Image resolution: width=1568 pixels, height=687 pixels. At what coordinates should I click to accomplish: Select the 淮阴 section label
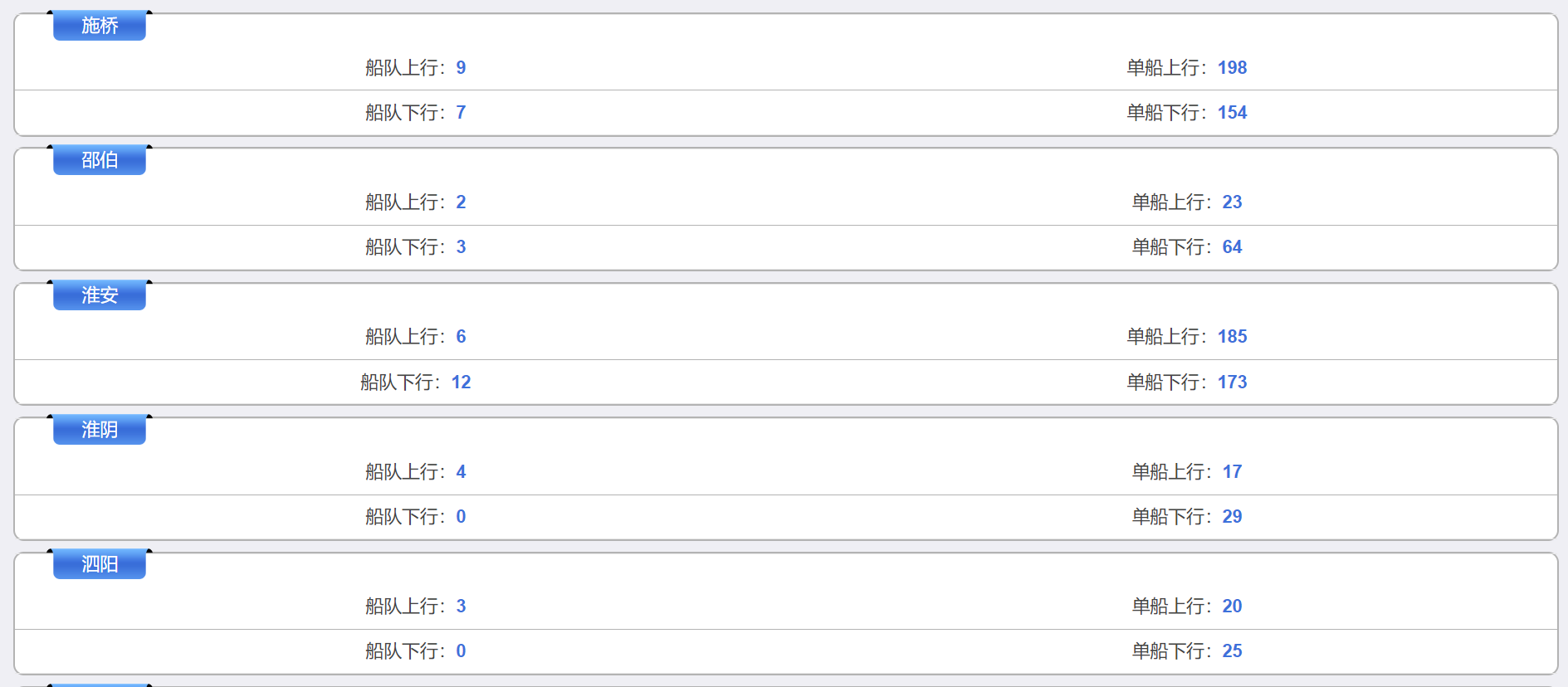click(x=100, y=430)
